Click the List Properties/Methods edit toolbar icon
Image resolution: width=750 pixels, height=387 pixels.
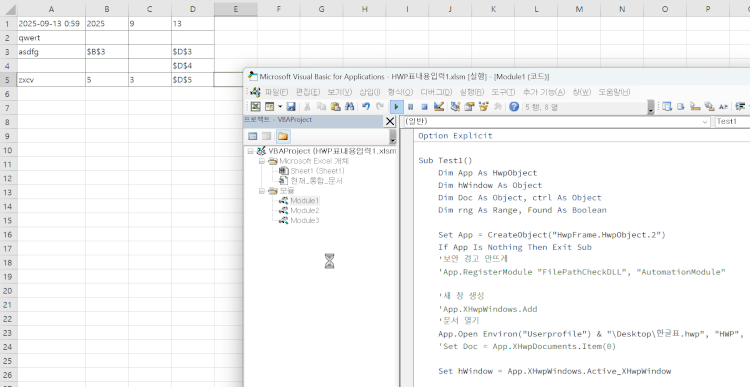[x=667, y=106]
